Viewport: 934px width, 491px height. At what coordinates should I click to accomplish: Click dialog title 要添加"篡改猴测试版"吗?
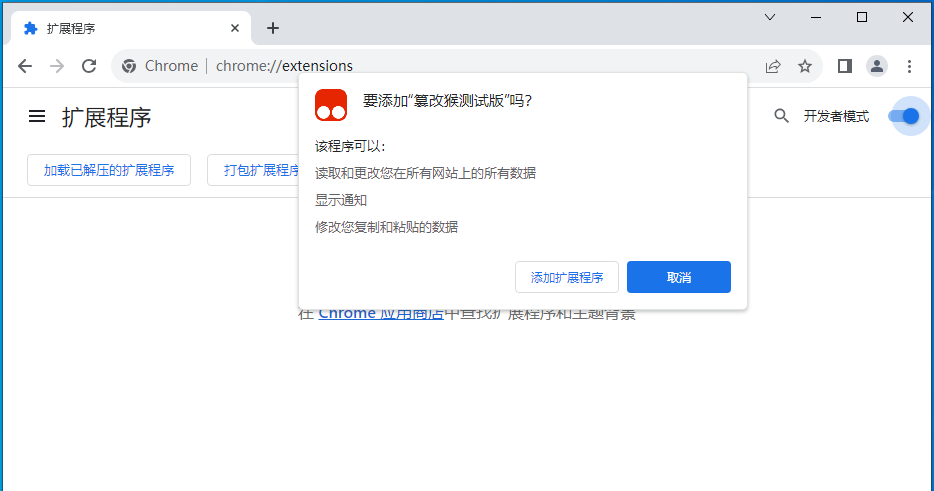[447, 101]
